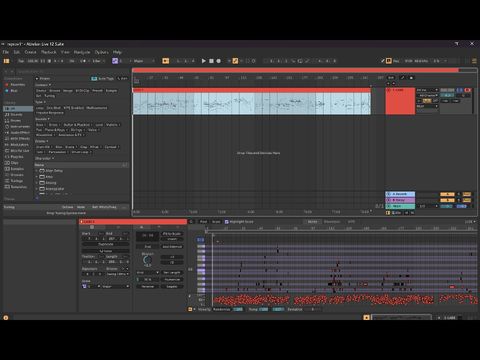Toggle the blue Track Activator button
The height and width of the screenshot is (360, 480).
(459, 90)
